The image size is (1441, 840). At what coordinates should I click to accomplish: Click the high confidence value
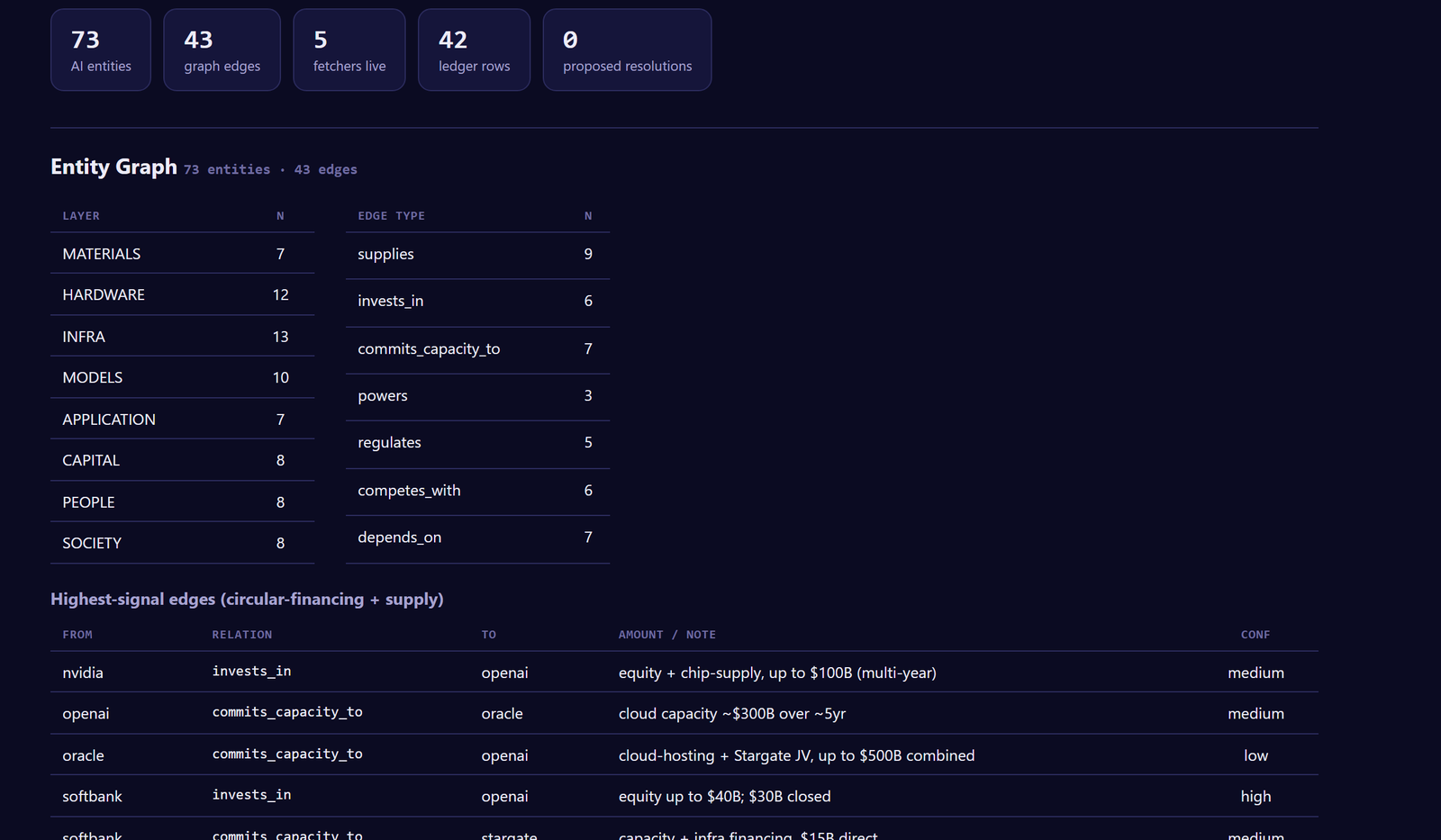click(x=1255, y=797)
